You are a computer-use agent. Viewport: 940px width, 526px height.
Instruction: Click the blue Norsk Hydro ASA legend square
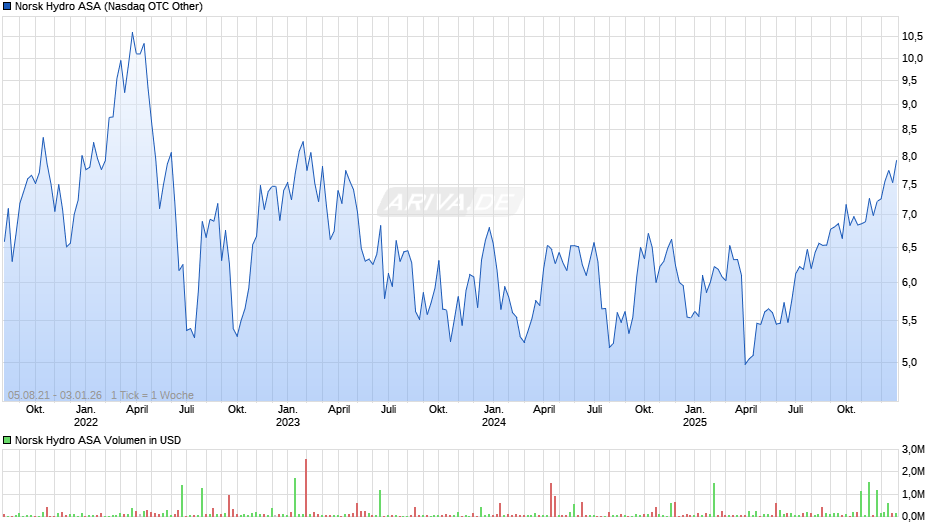pos(7,7)
